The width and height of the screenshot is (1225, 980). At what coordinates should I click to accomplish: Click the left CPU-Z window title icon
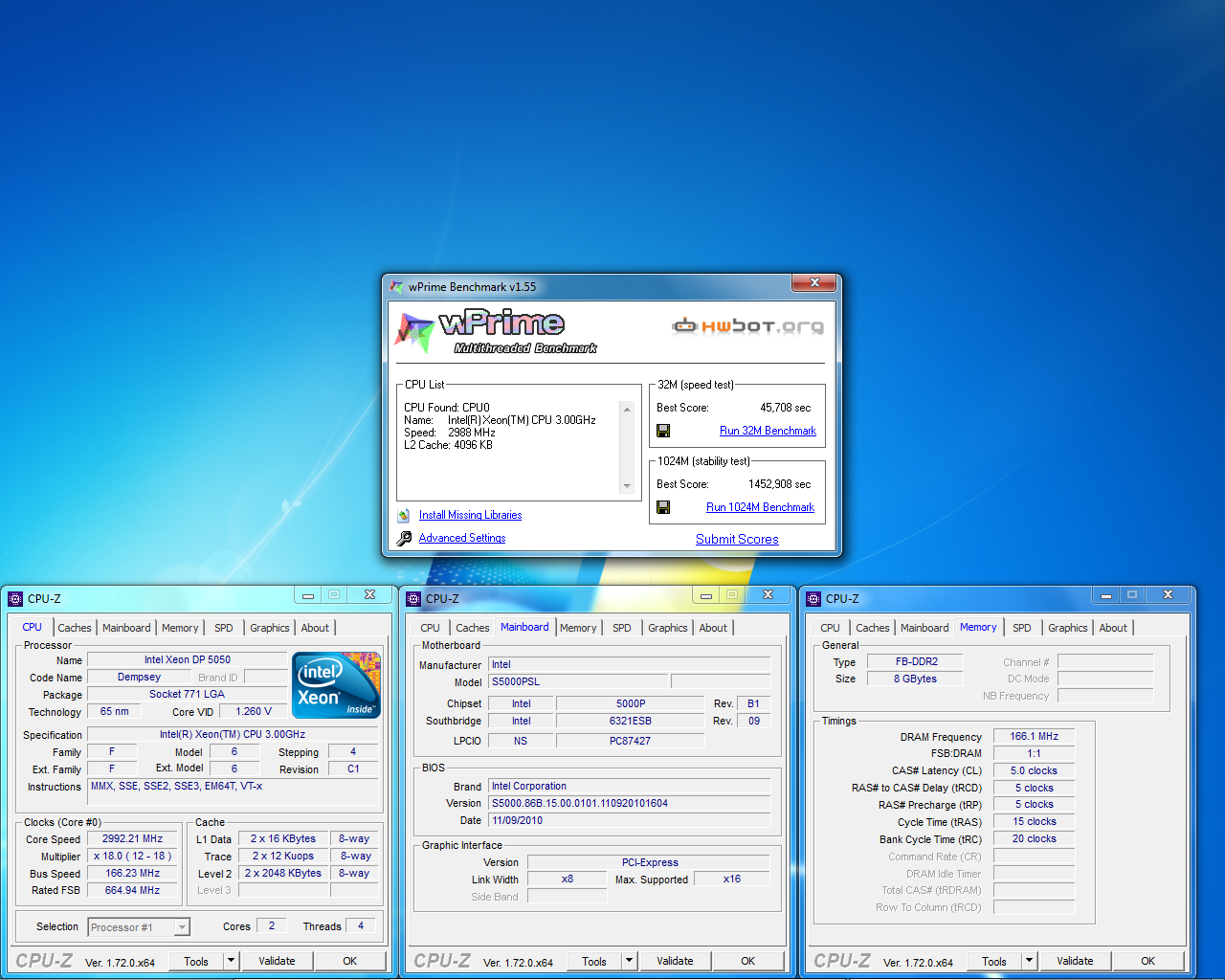[x=15, y=599]
